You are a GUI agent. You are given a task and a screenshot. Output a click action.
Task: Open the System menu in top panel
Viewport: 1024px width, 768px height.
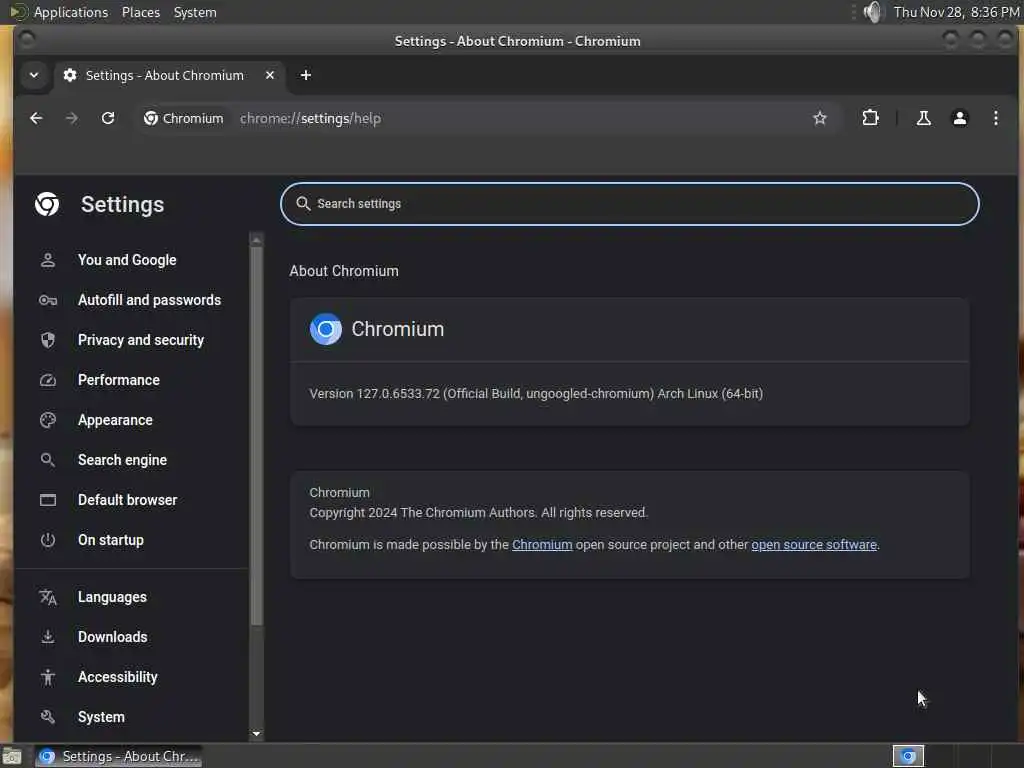point(195,12)
